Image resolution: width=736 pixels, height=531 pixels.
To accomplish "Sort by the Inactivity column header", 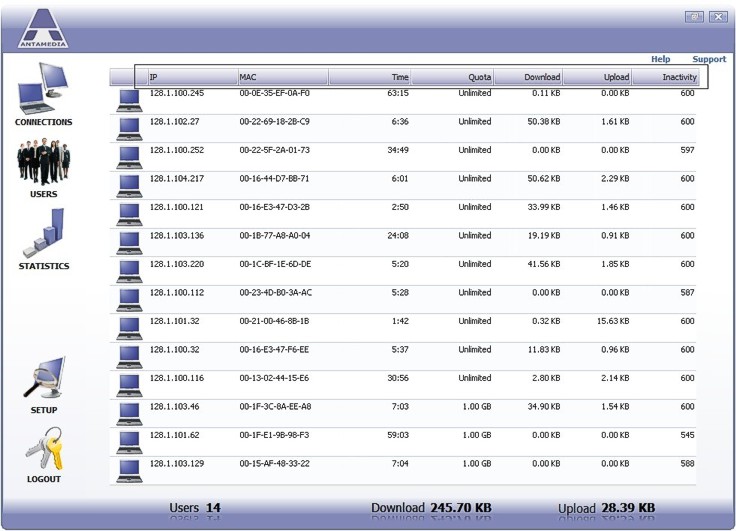I will [668, 77].
